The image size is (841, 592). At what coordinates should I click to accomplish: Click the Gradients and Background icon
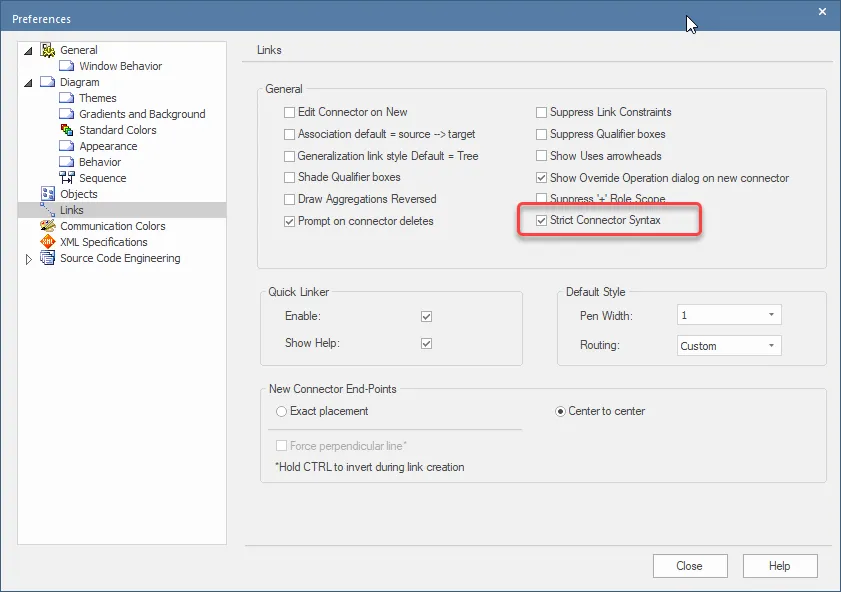(67, 114)
